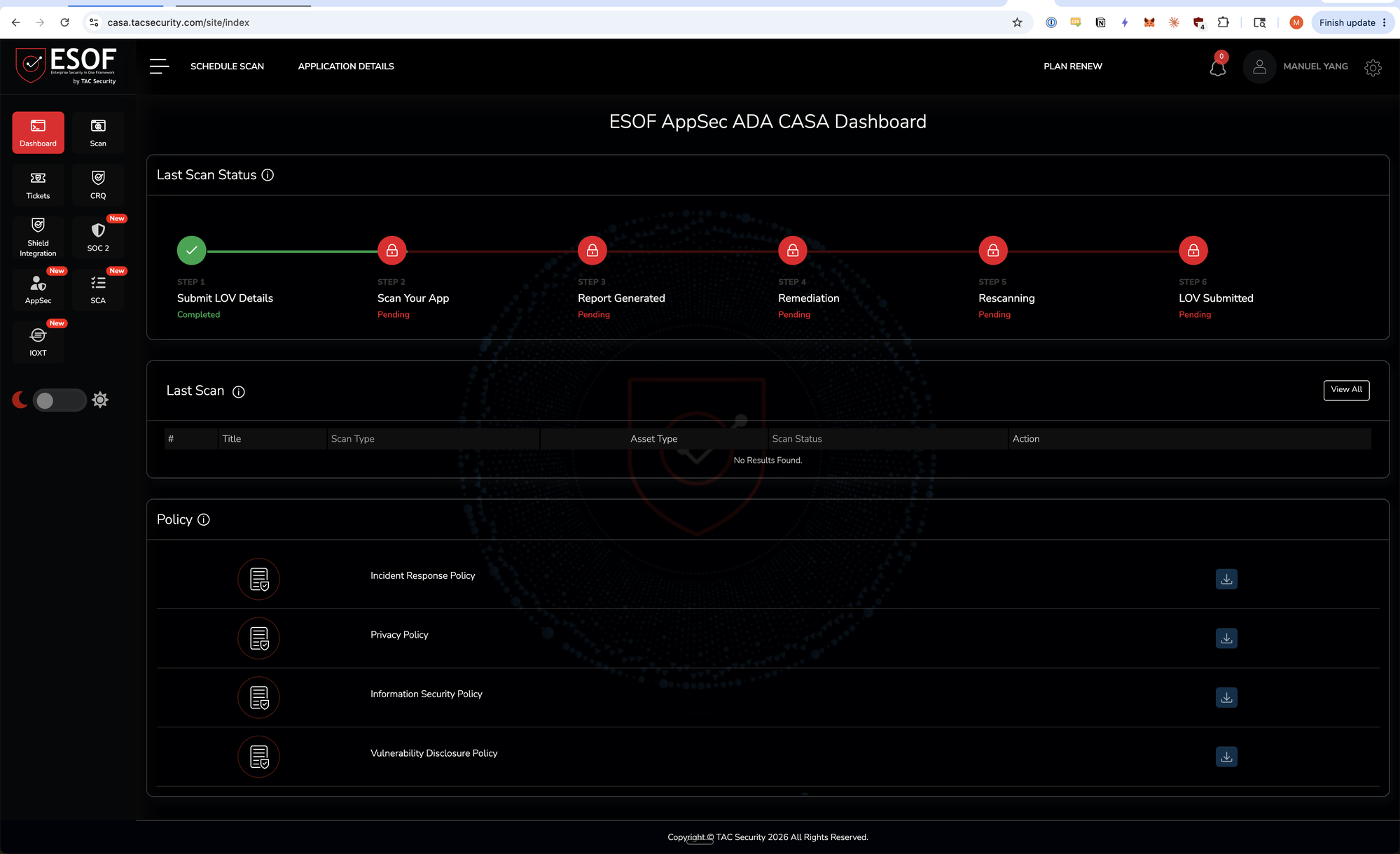The height and width of the screenshot is (854, 1400).
Task: Open SCHEDULE SCAN menu
Action: pos(227,66)
